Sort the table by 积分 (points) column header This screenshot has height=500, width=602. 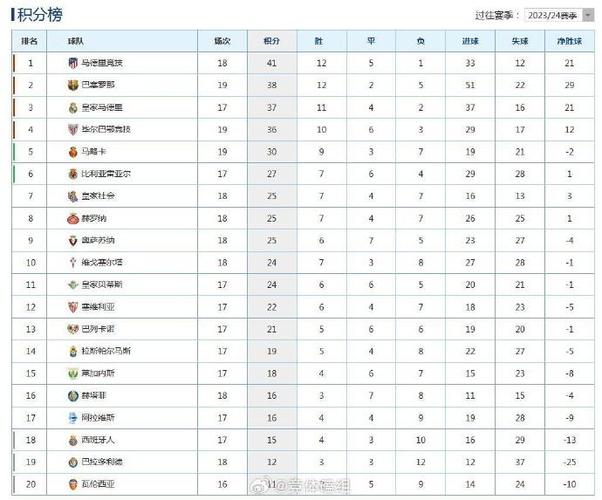coord(272,41)
